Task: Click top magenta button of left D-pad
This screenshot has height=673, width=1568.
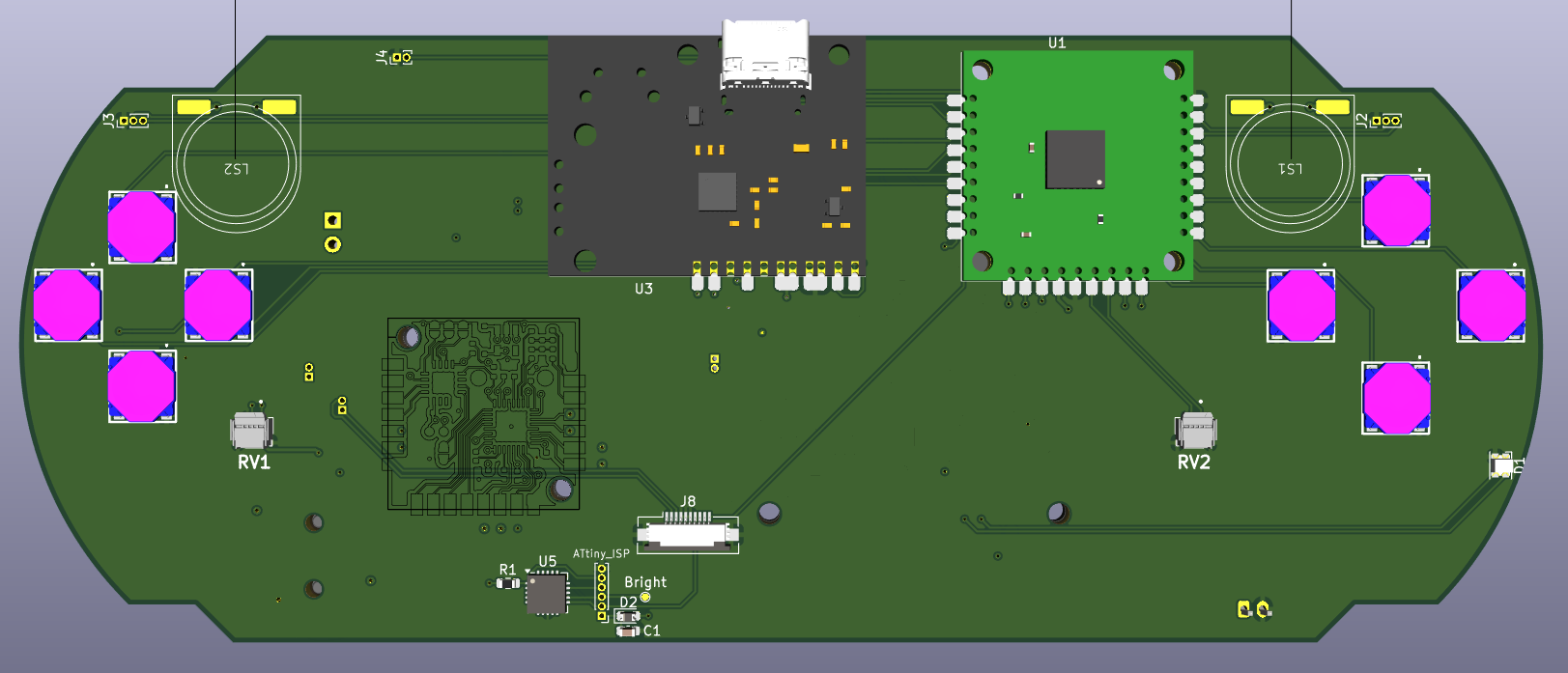Action: pyautogui.click(x=141, y=227)
